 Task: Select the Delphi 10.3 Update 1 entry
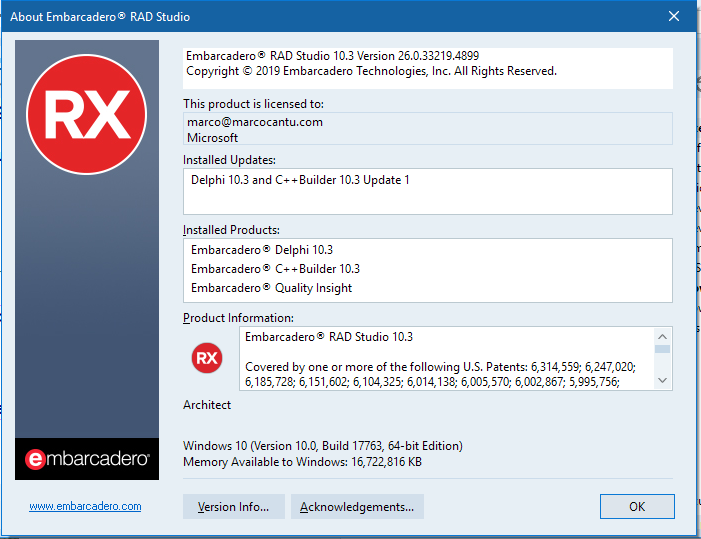300,180
